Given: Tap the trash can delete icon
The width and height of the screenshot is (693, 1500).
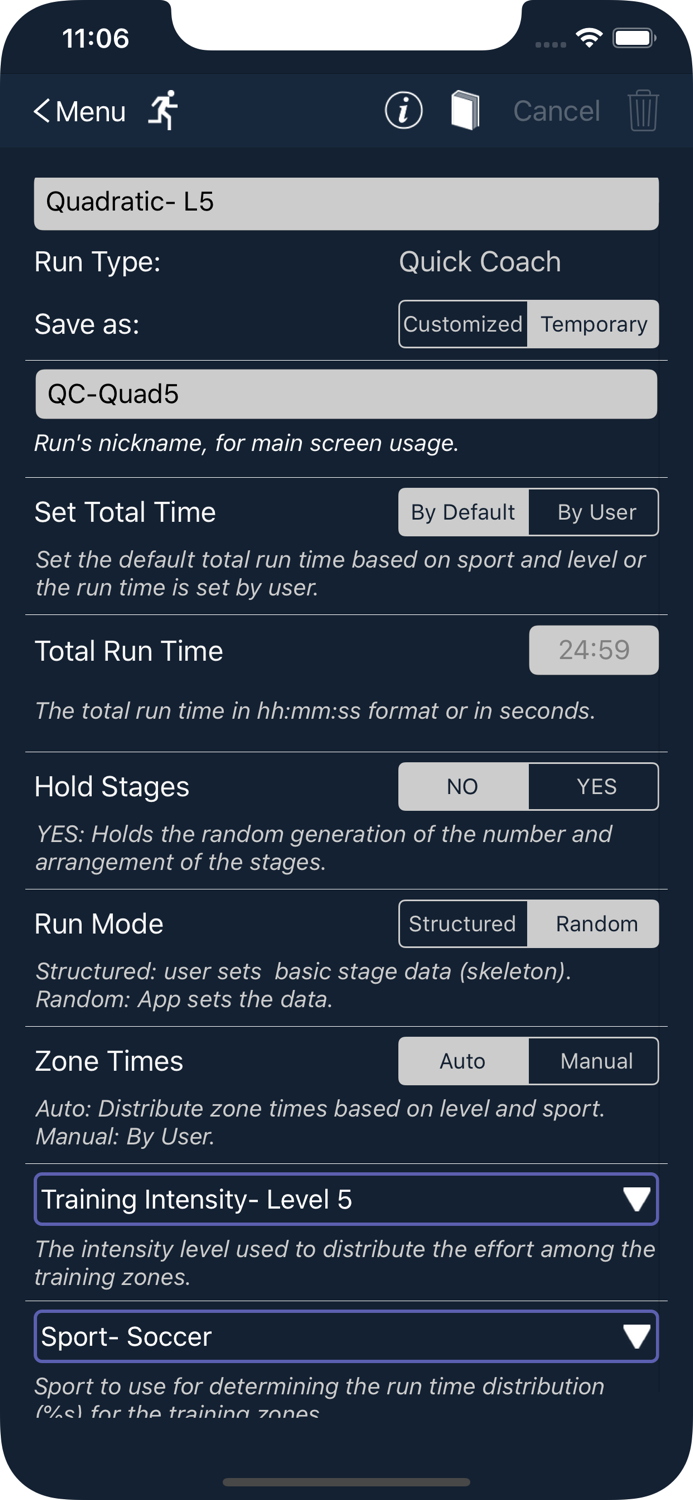Looking at the screenshot, I should coord(643,110).
